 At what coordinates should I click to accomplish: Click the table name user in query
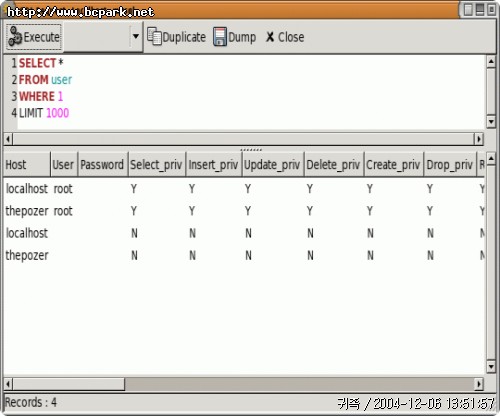[61, 80]
